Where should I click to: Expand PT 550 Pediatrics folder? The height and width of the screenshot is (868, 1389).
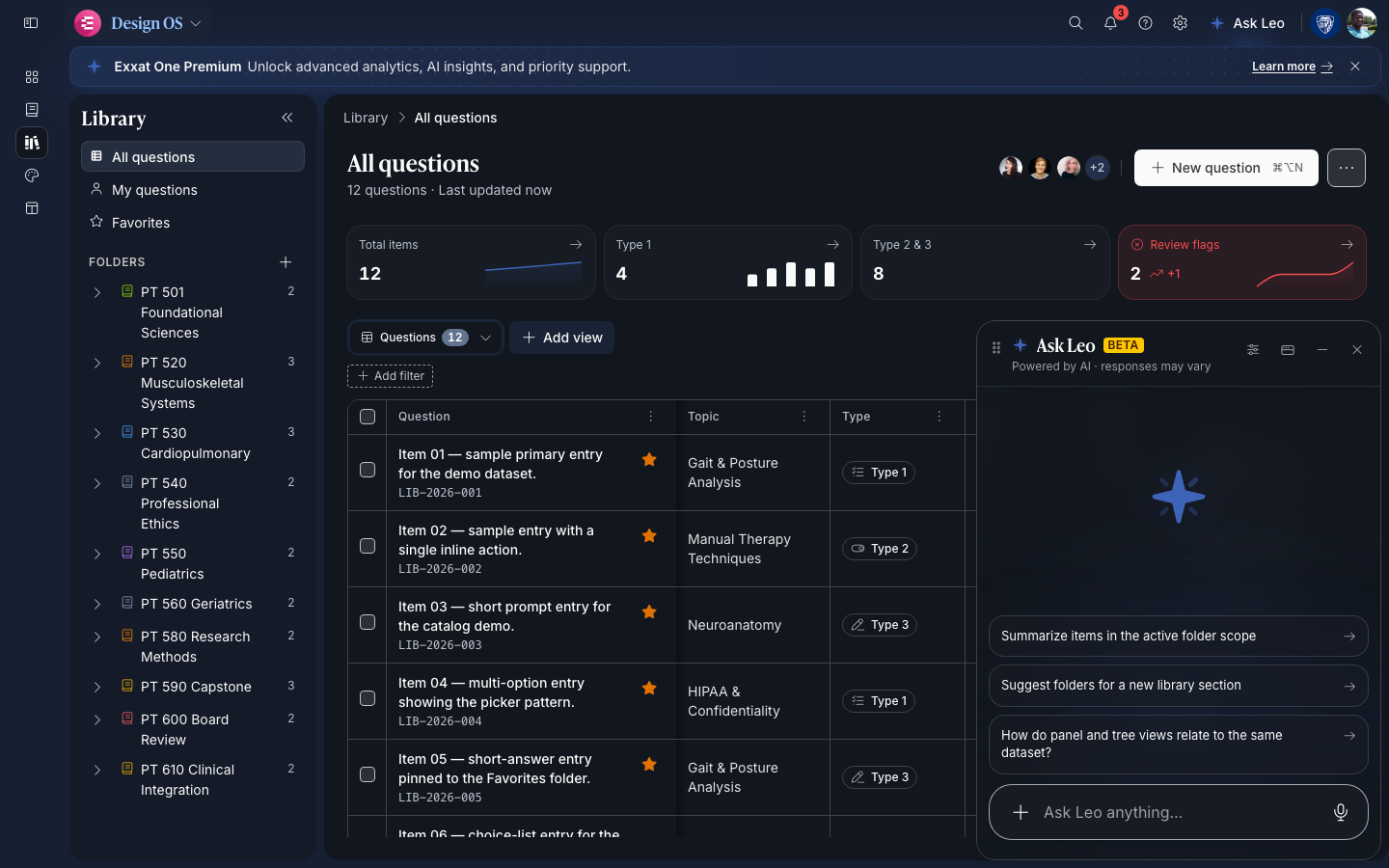97,554
